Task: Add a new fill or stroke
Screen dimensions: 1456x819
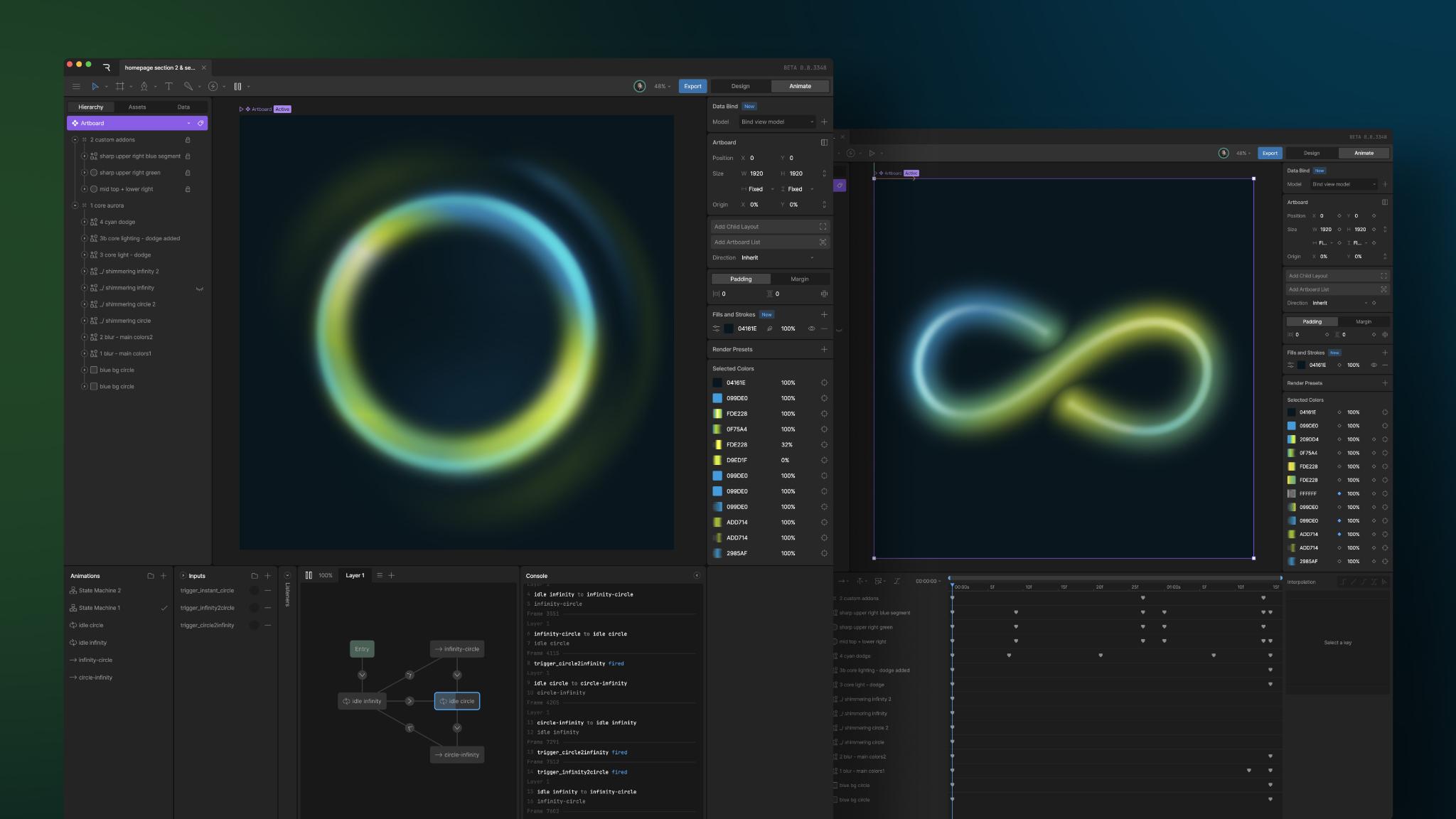Action: [x=824, y=314]
